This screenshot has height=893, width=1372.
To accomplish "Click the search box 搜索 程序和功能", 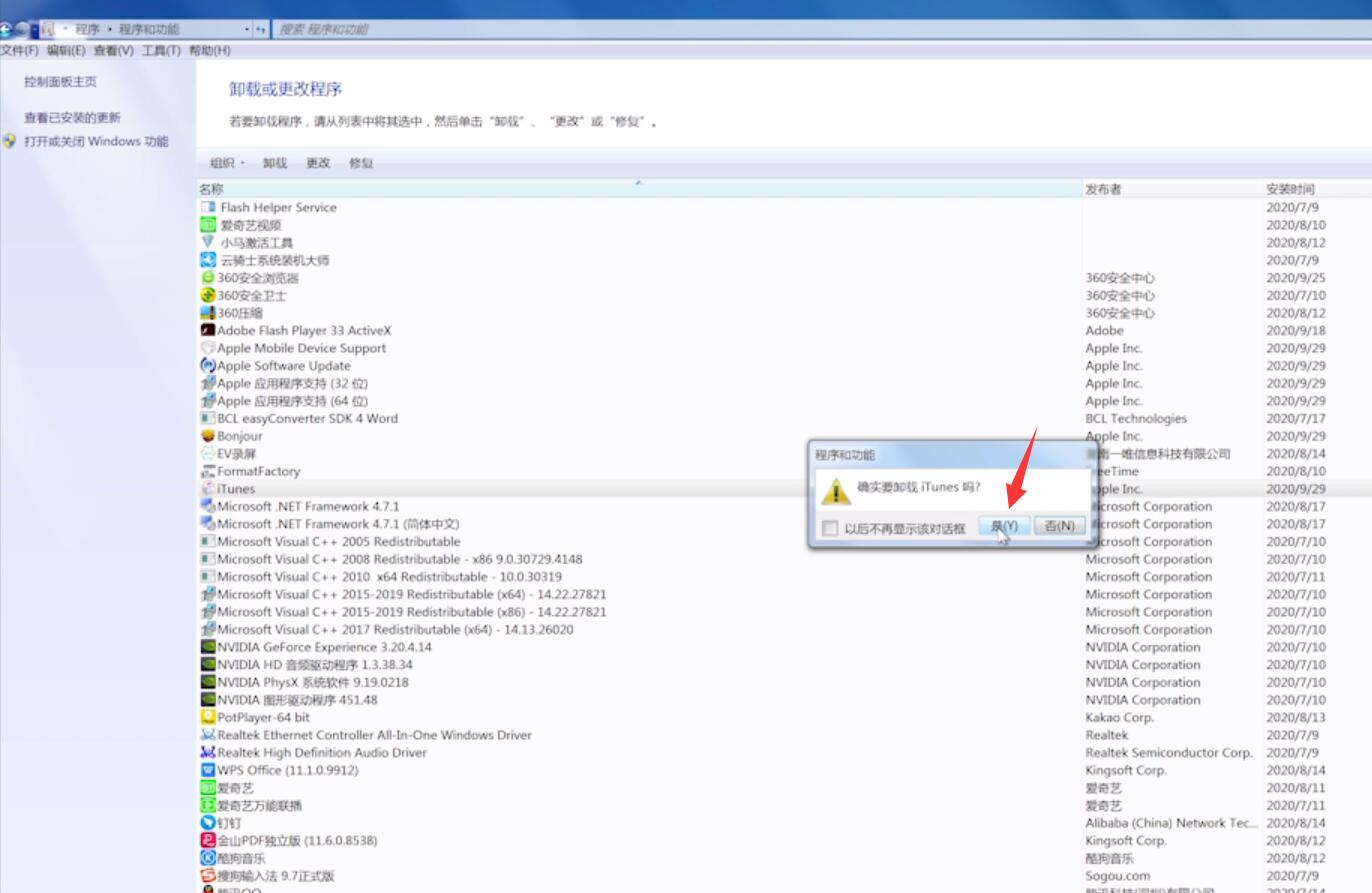I will [820, 29].
